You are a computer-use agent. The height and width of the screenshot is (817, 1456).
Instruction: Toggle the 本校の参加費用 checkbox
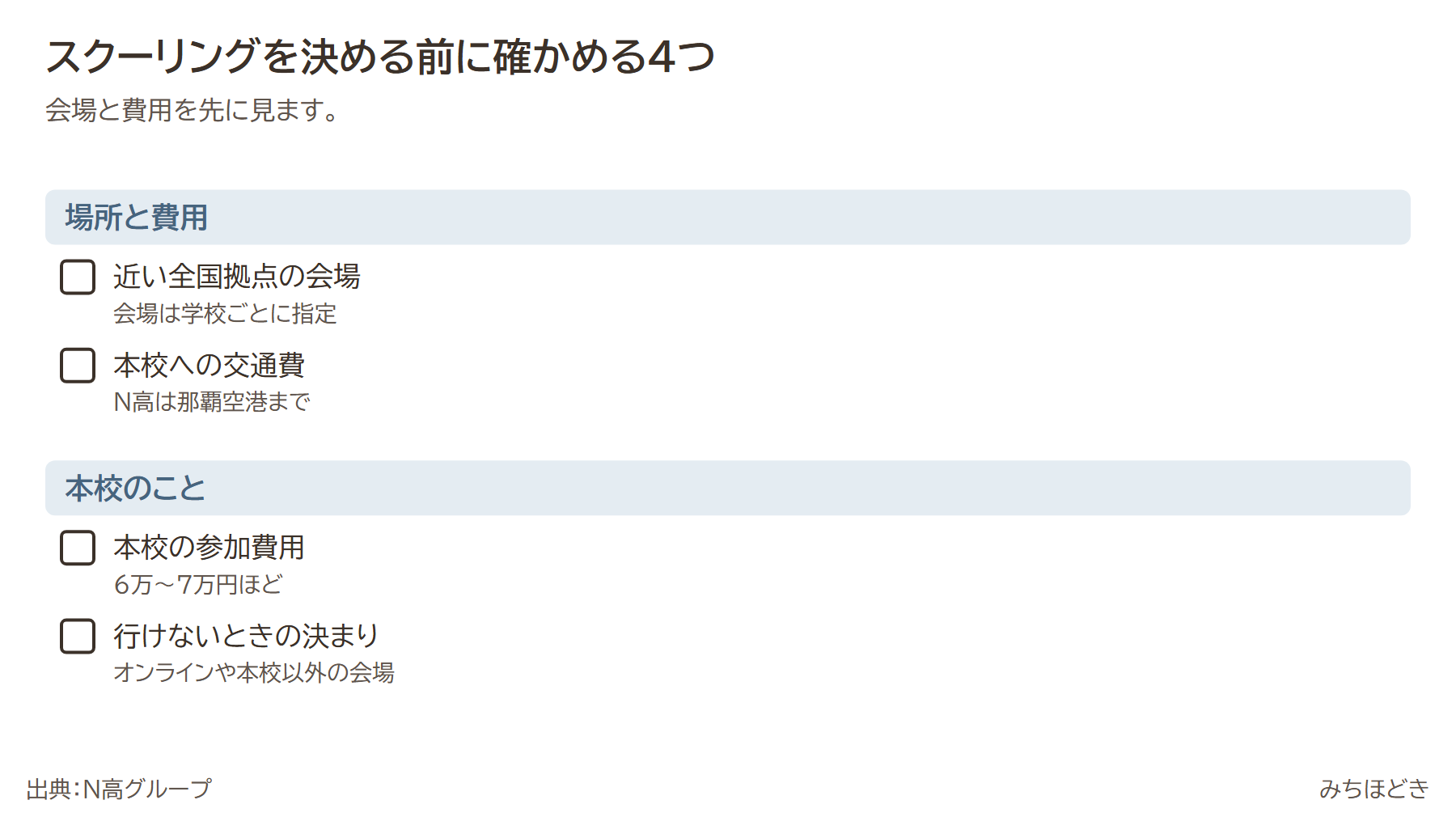(x=78, y=548)
